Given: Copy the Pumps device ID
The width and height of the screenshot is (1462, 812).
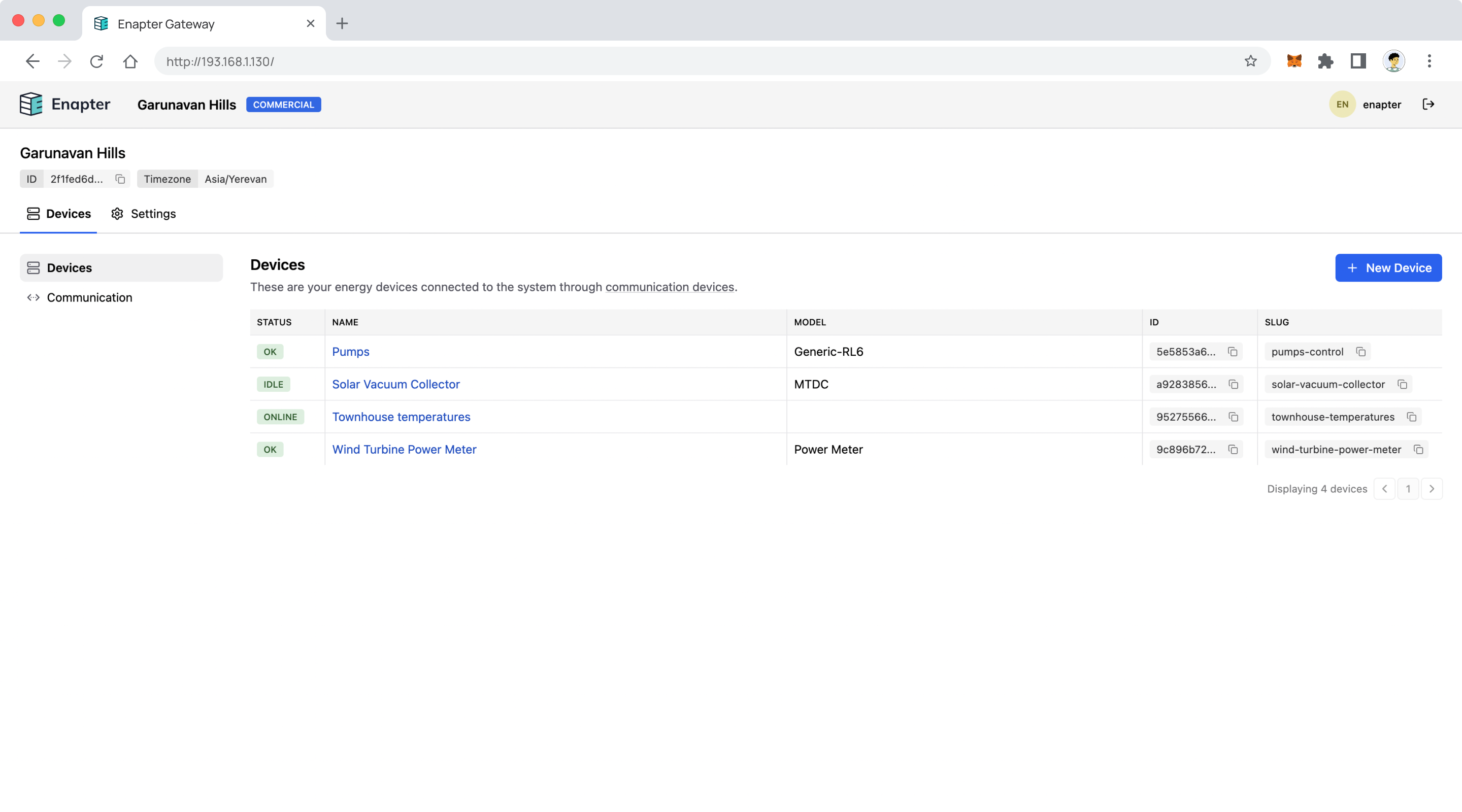Looking at the screenshot, I should coord(1233,352).
